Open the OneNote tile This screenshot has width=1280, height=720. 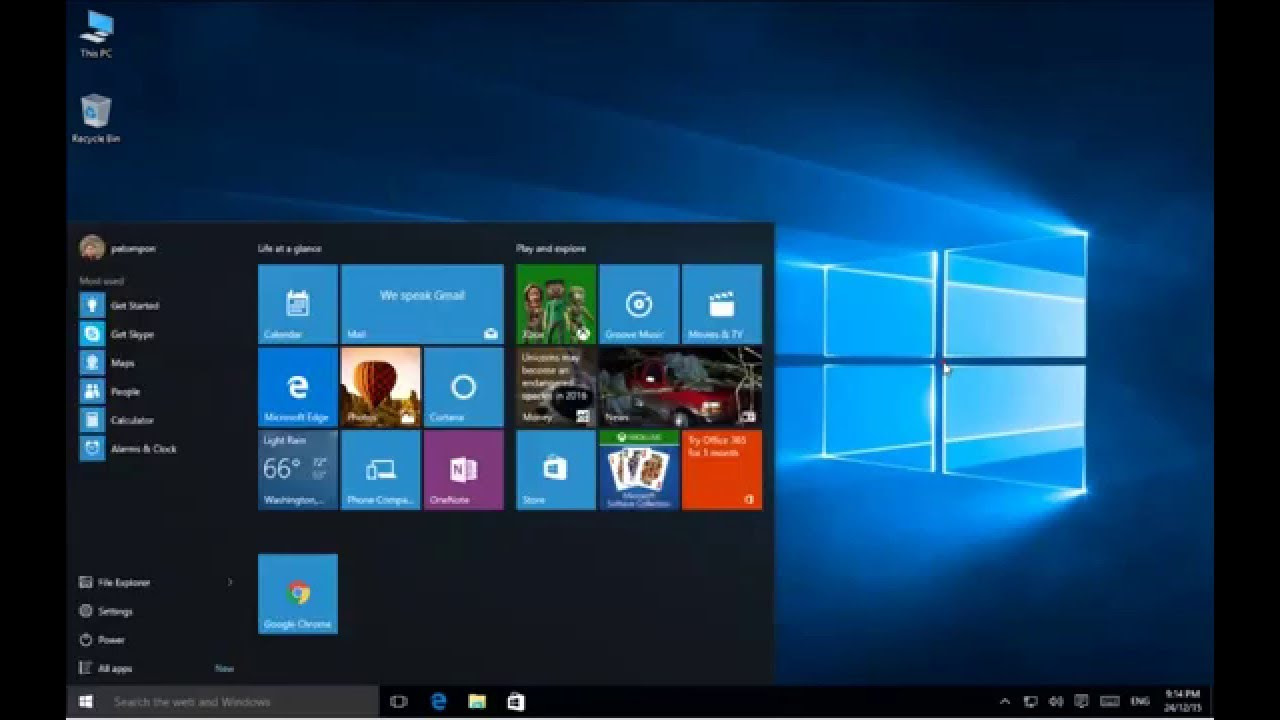click(464, 470)
